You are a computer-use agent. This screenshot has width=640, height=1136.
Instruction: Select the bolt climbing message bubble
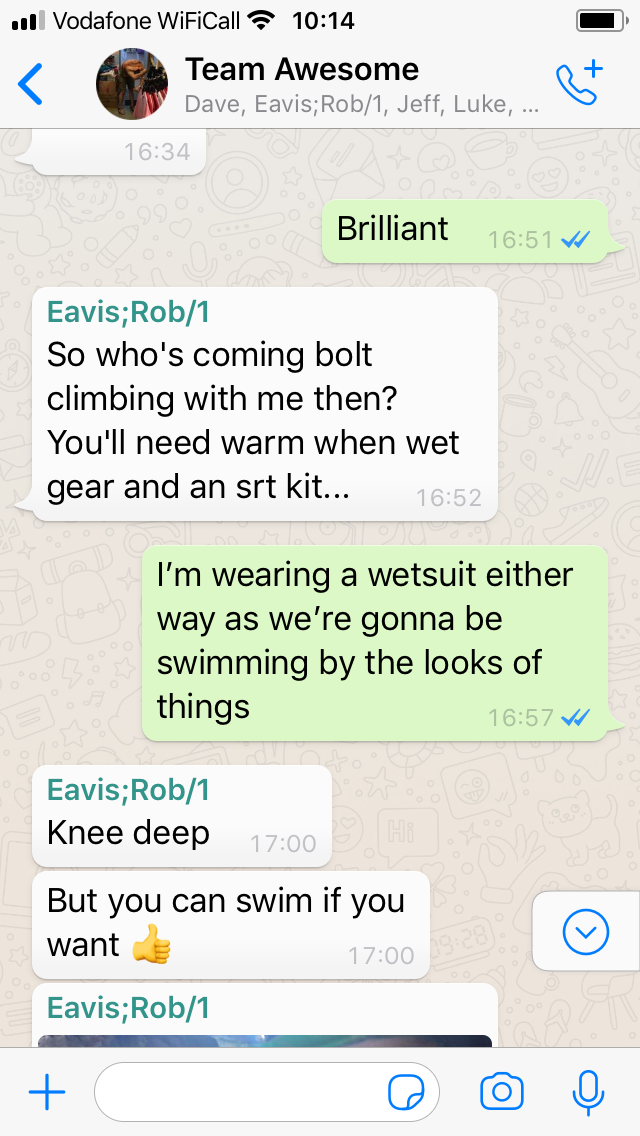click(265, 404)
